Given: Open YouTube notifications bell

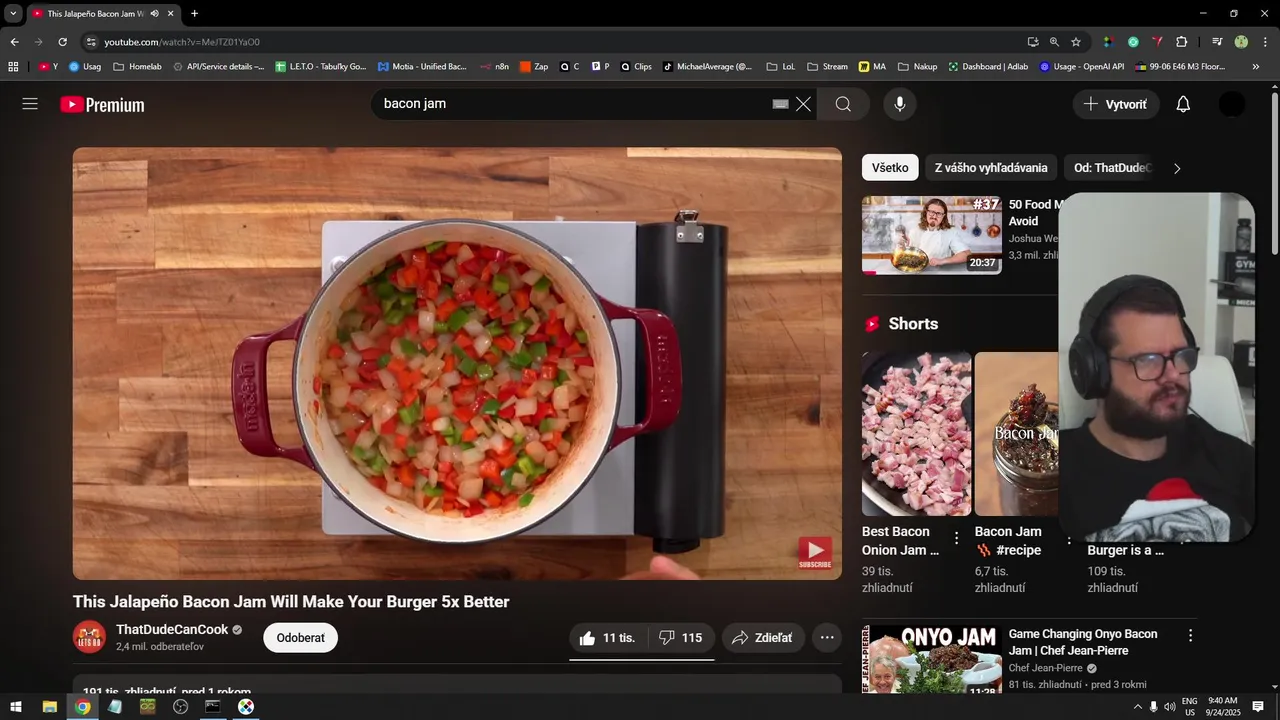Looking at the screenshot, I should point(1183,104).
